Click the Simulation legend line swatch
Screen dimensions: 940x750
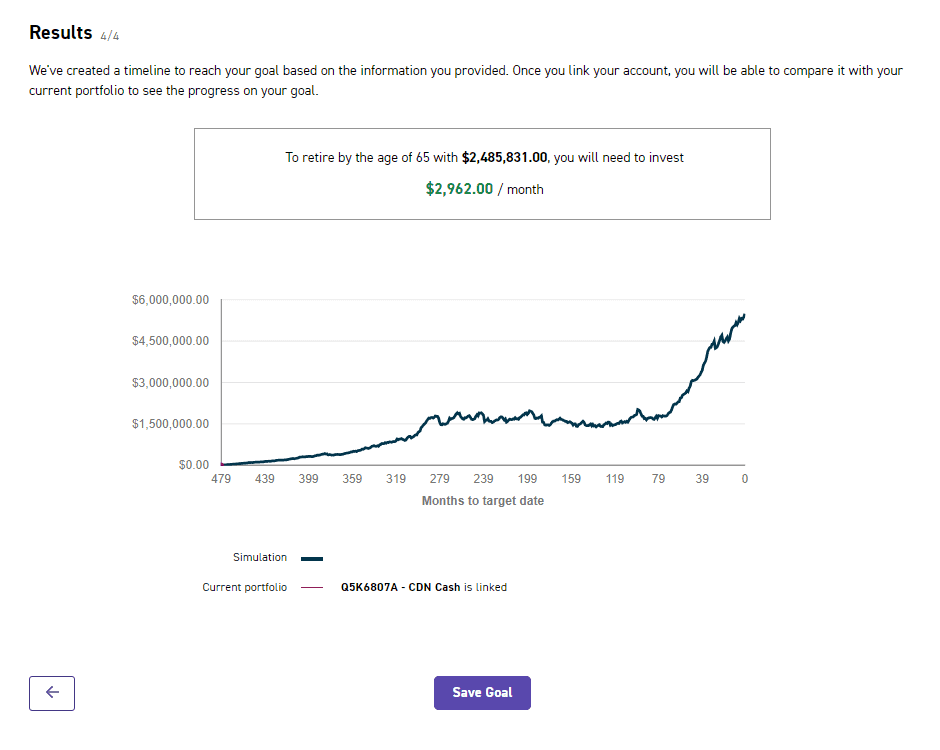click(x=312, y=558)
